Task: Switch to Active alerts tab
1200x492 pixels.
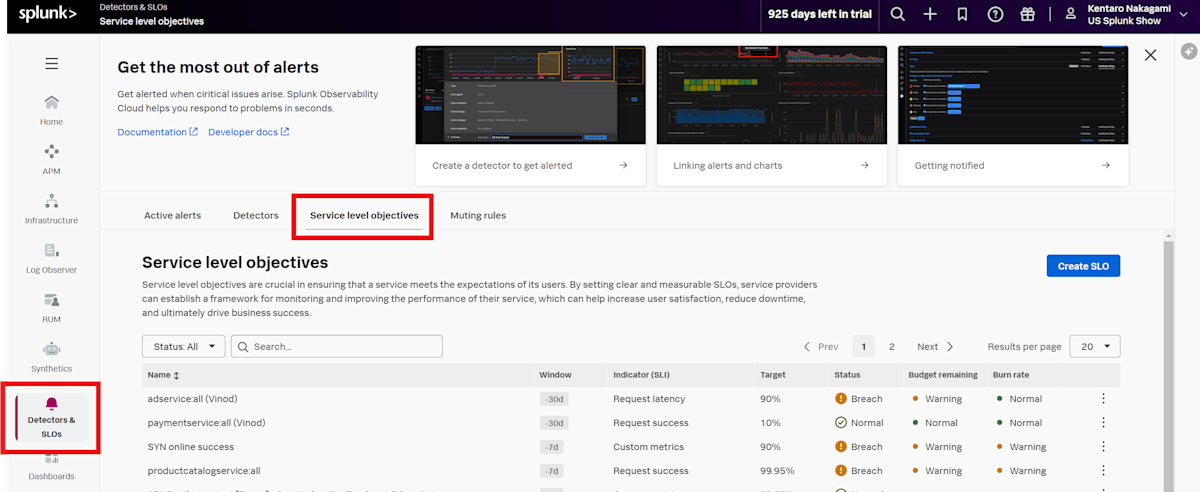Action: click(x=172, y=215)
